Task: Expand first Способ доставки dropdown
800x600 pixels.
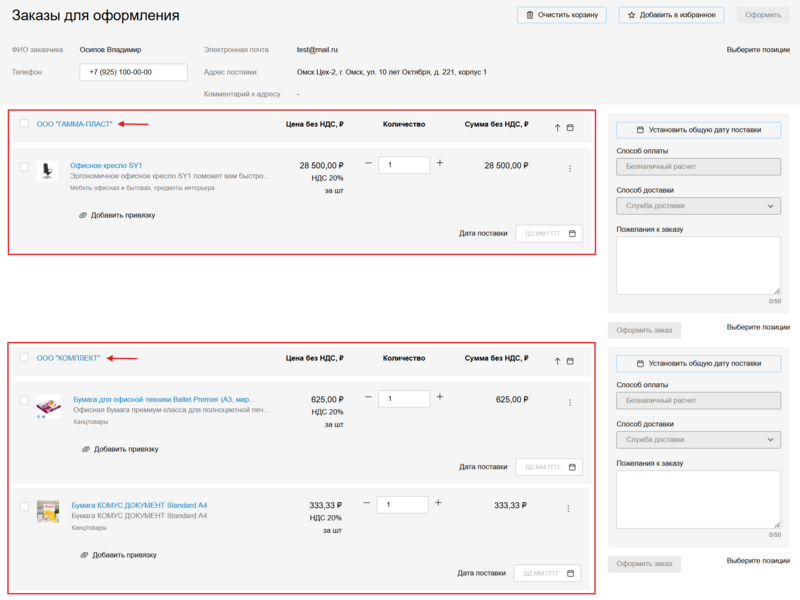Action: coord(698,206)
